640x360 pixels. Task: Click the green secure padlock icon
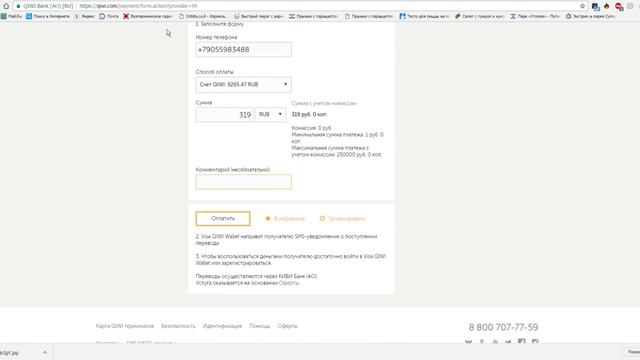[18, 6]
